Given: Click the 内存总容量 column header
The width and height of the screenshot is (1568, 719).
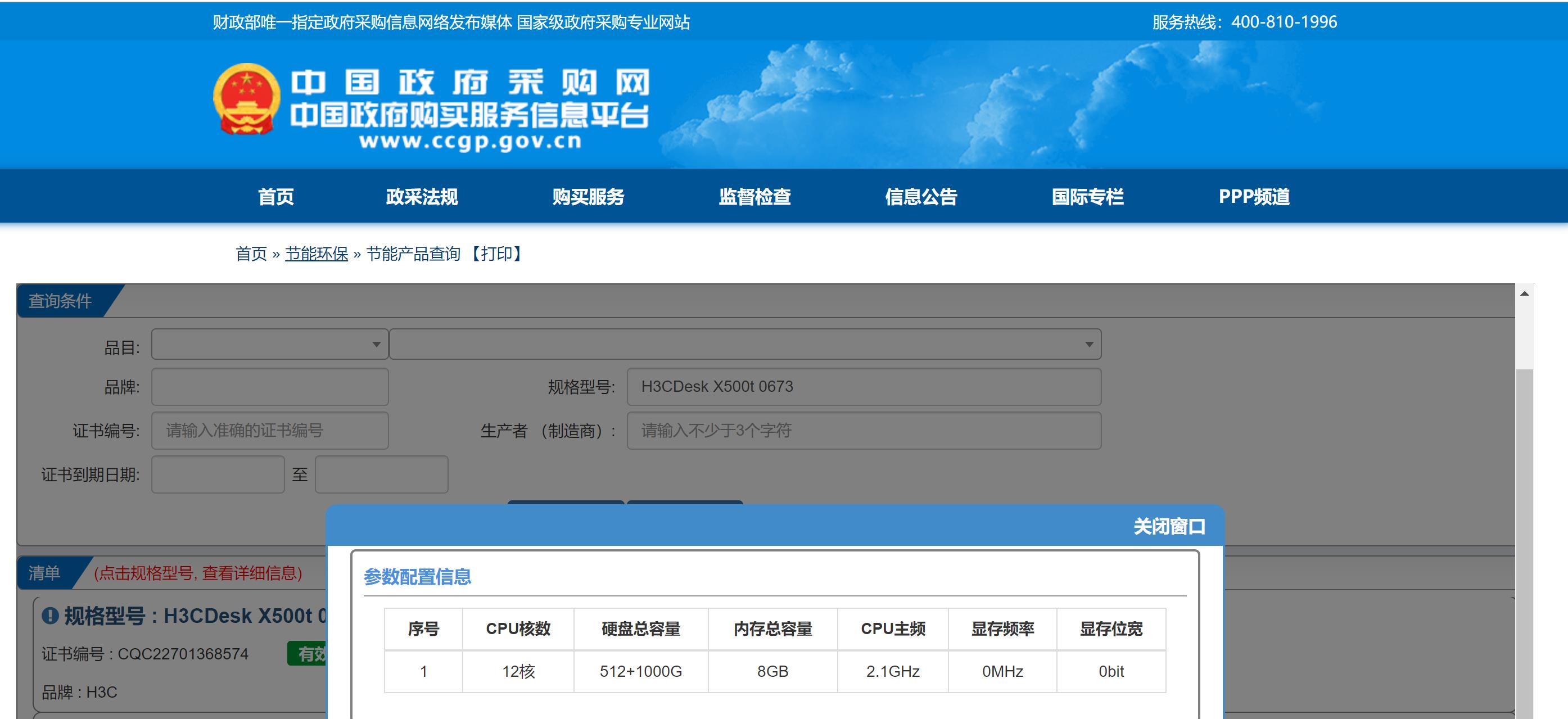Looking at the screenshot, I should (772, 629).
